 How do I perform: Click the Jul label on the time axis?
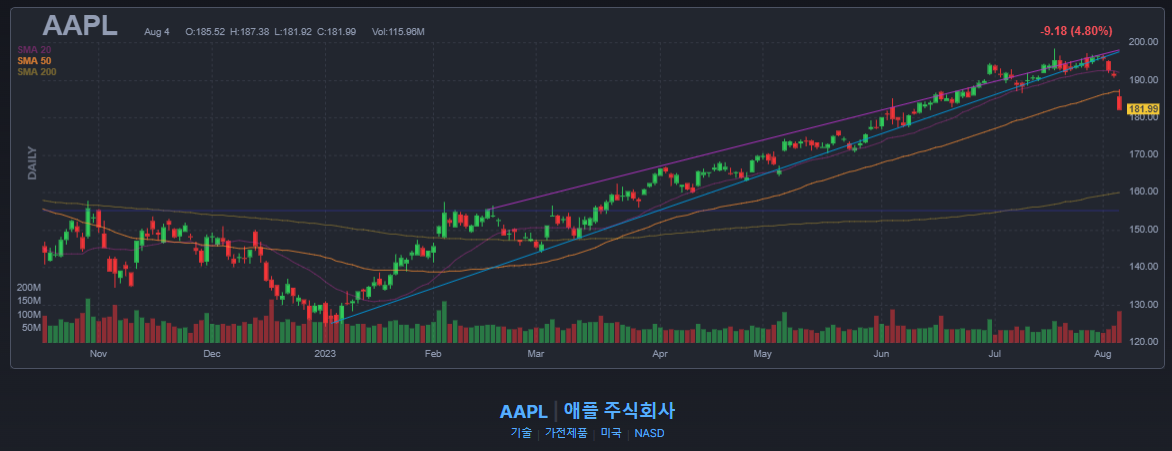(995, 354)
